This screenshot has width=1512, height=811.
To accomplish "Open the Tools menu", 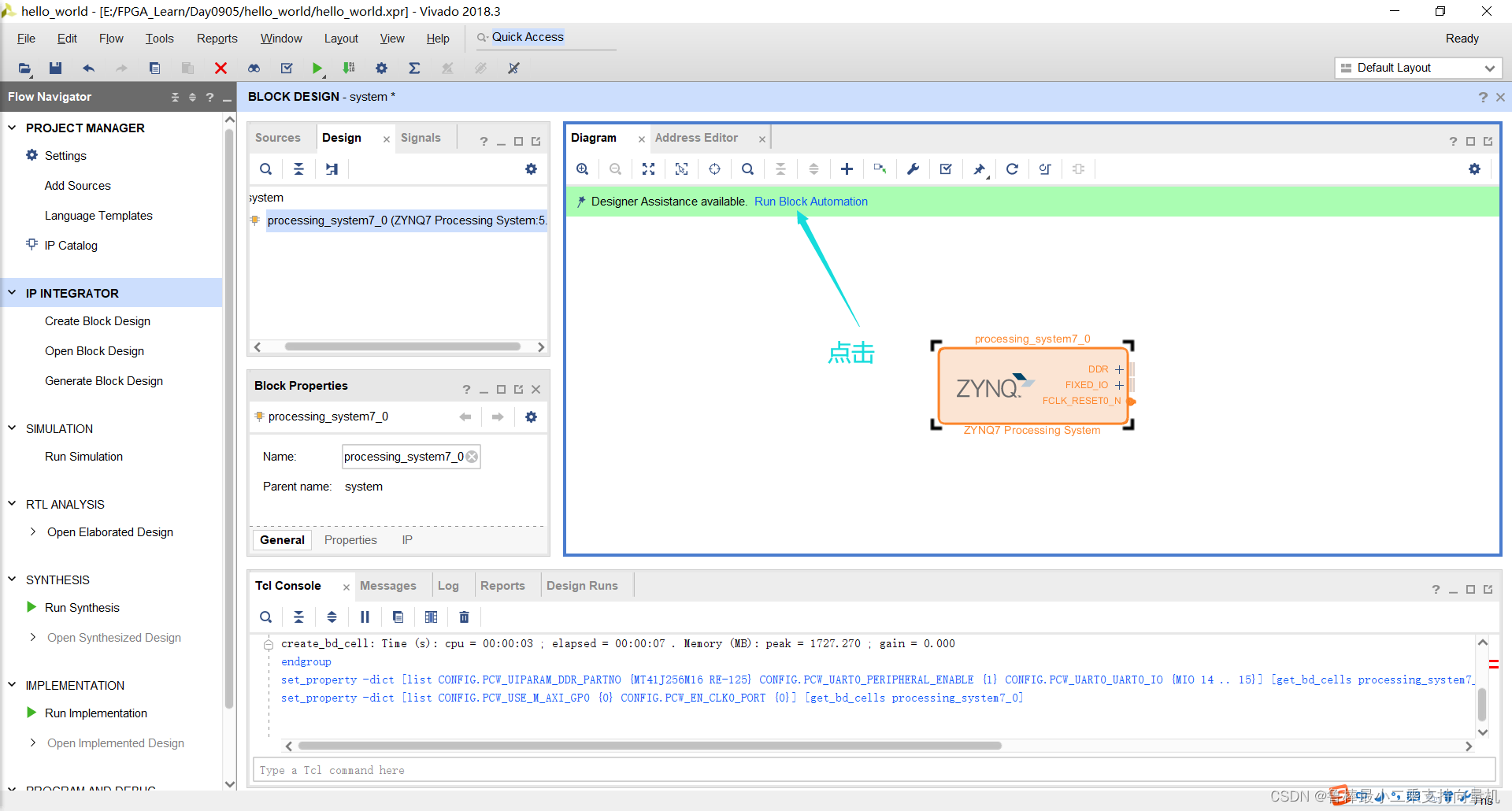I will tap(159, 39).
